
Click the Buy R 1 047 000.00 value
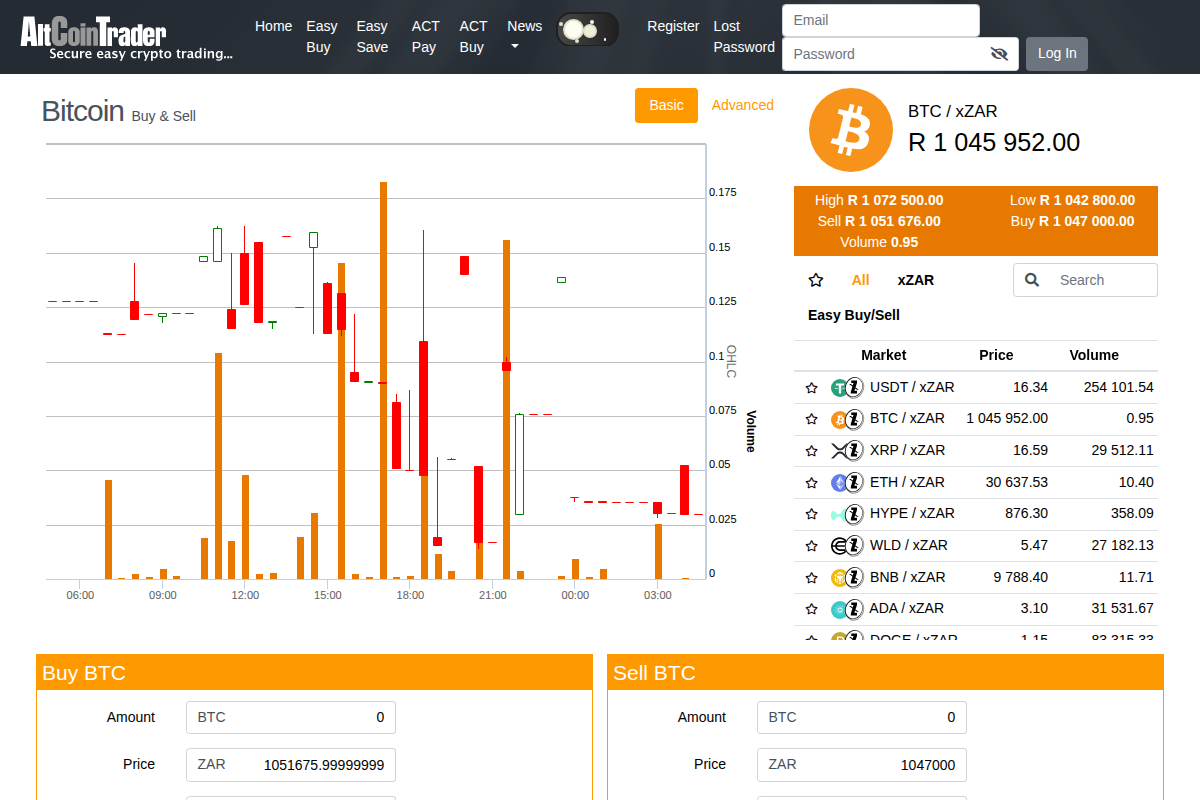(1073, 221)
